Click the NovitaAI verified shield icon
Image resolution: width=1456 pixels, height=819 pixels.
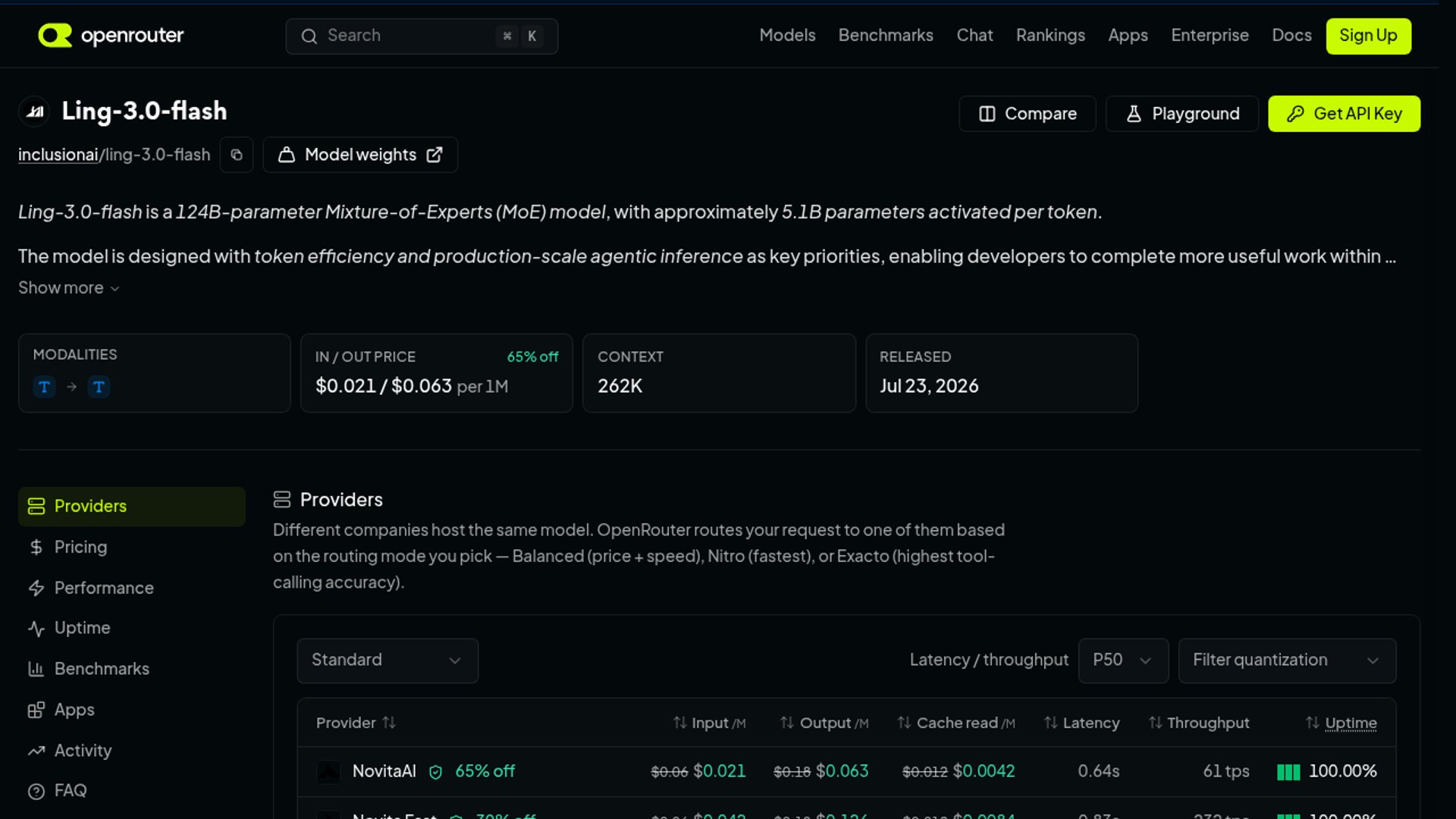pos(435,772)
